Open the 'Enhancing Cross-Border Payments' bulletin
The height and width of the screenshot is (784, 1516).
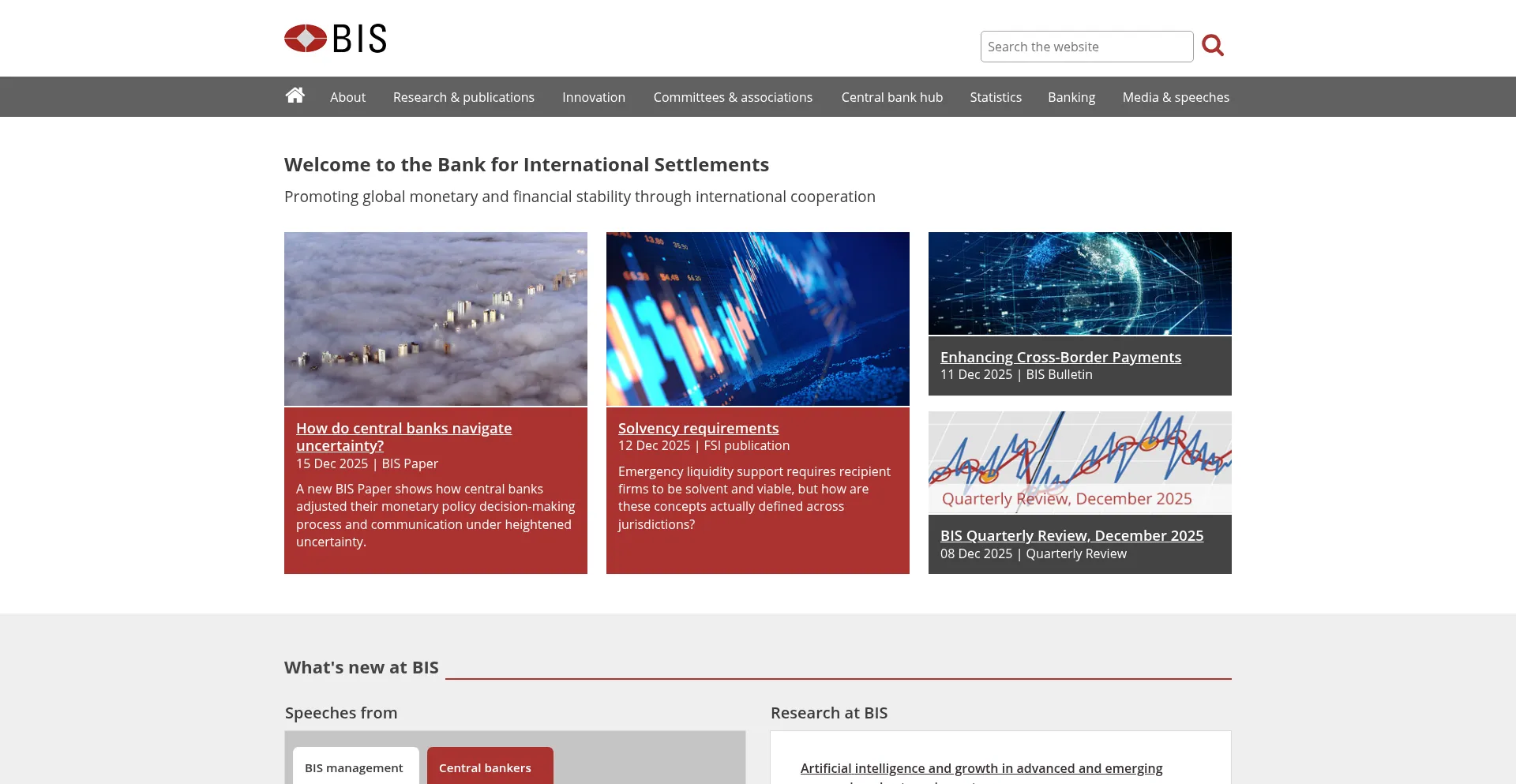(x=1060, y=357)
